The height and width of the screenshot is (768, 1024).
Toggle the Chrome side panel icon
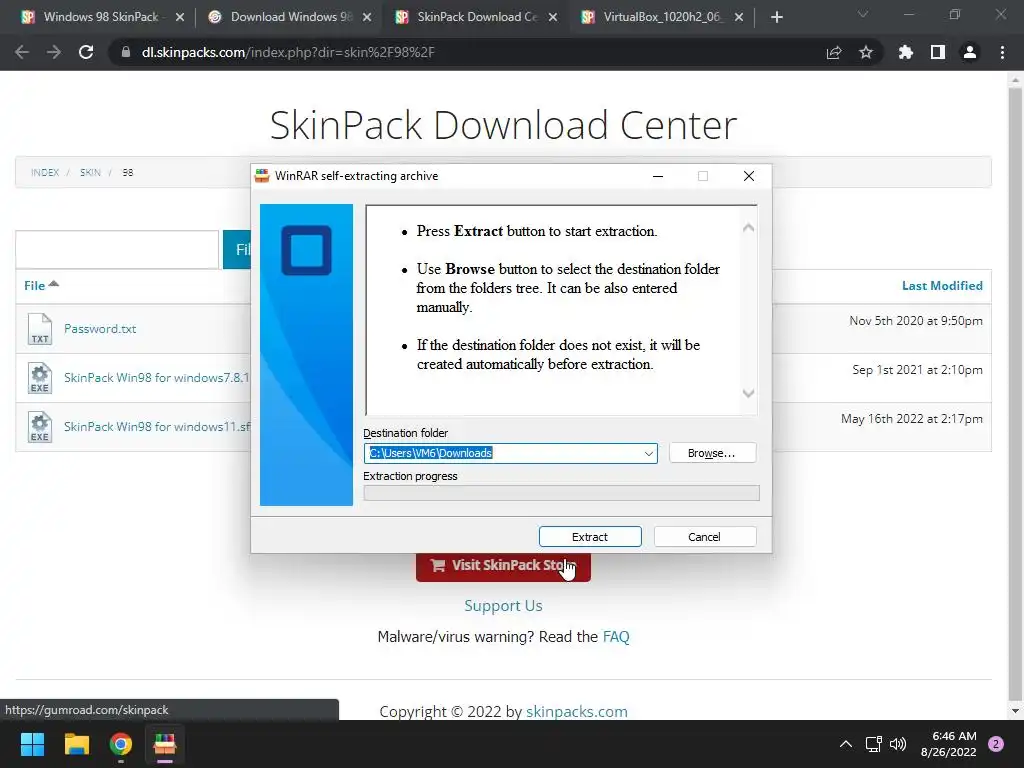938,52
